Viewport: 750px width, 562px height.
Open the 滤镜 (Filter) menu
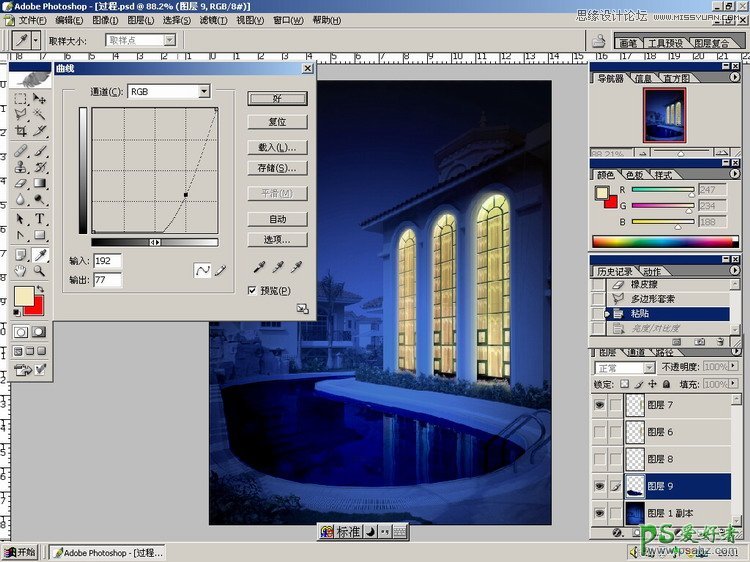point(211,20)
